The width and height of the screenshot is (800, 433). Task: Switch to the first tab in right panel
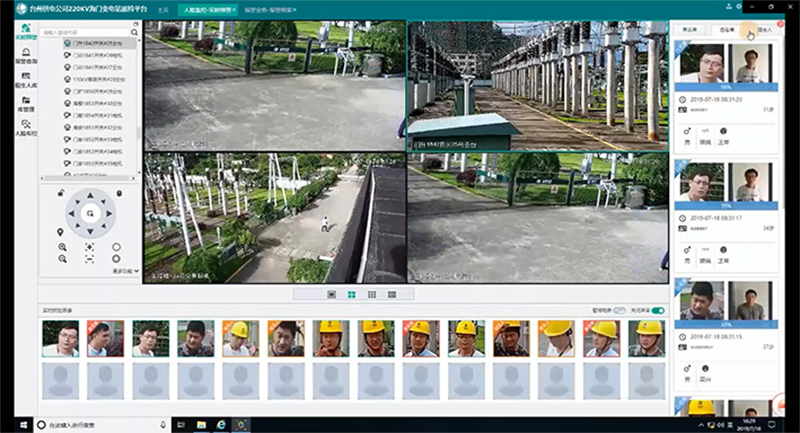689,30
